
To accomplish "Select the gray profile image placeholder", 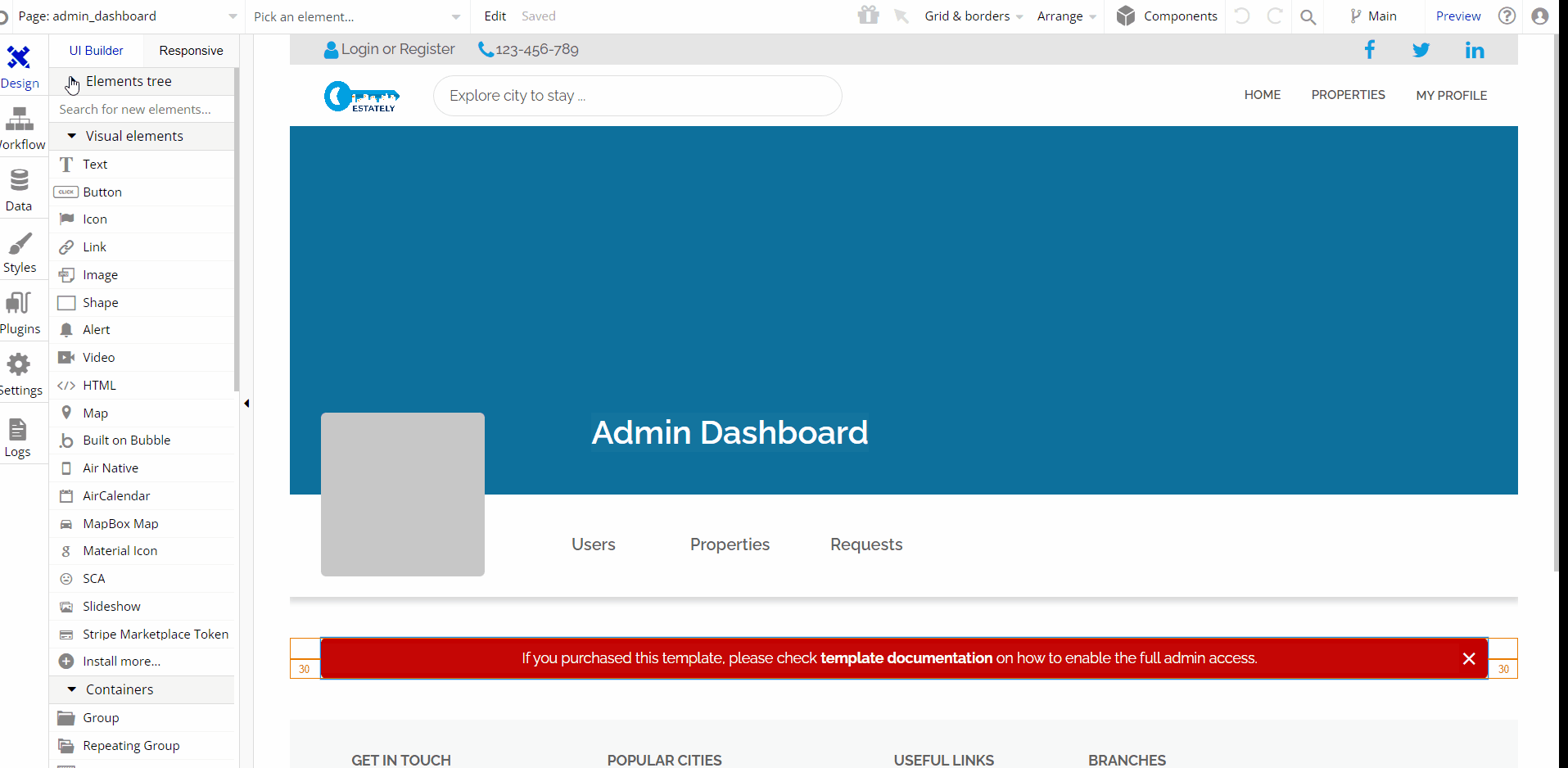I will pos(403,495).
